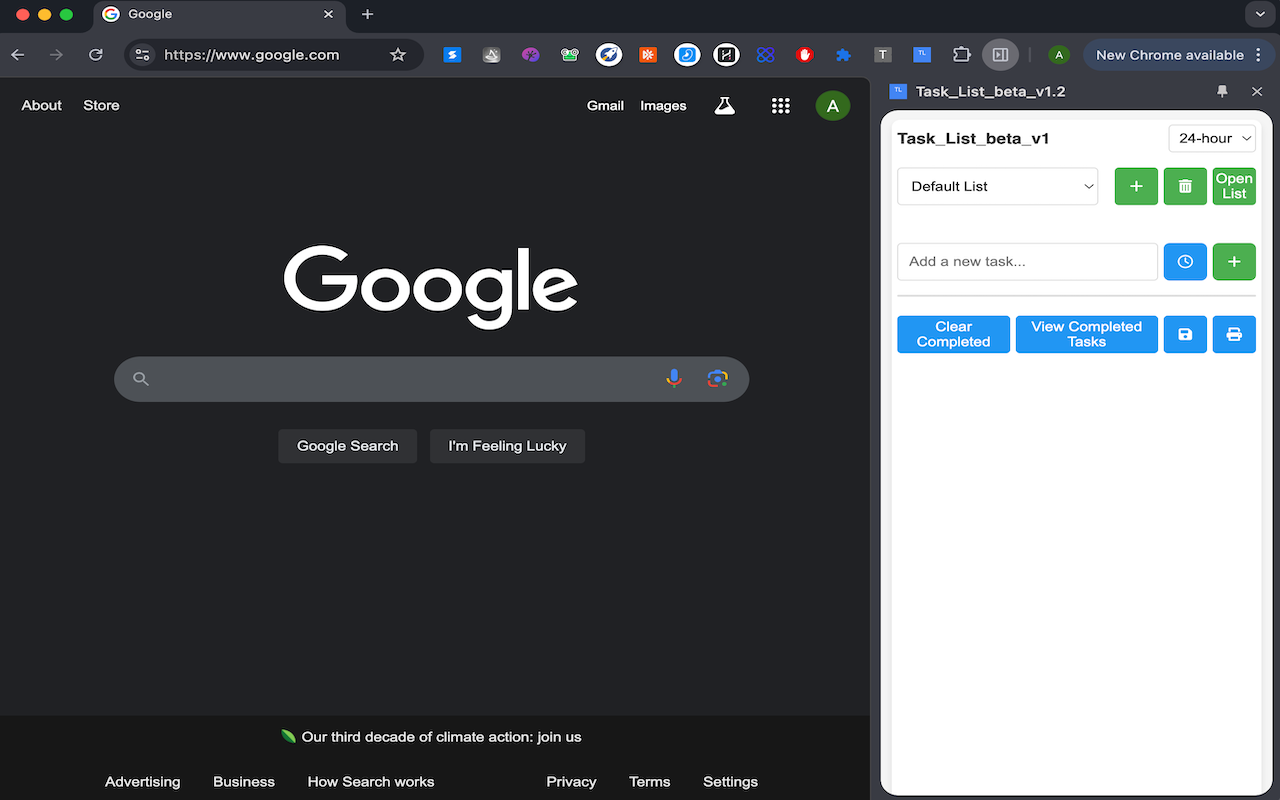Print task list with printer icon
Image resolution: width=1280 pixels, height=800 pixels.
click(1234, 334)
